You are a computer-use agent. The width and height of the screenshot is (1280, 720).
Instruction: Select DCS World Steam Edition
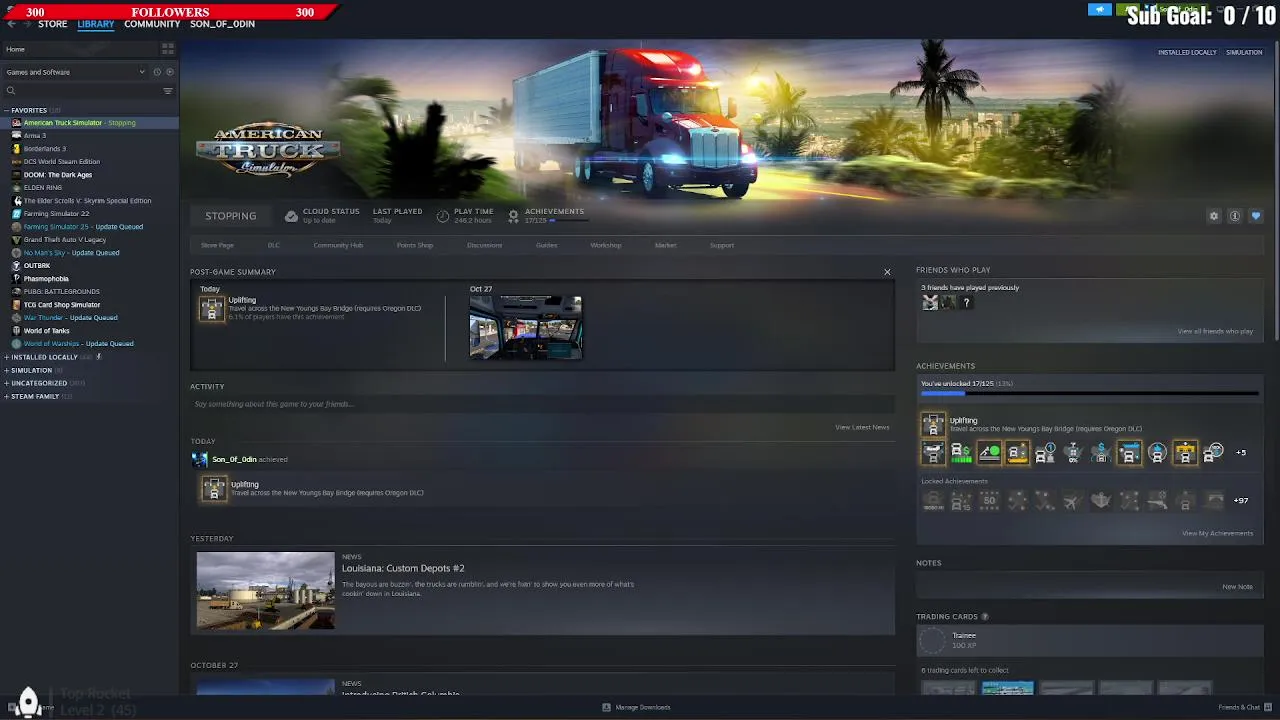pyautogui.click(x=61, y=162)
